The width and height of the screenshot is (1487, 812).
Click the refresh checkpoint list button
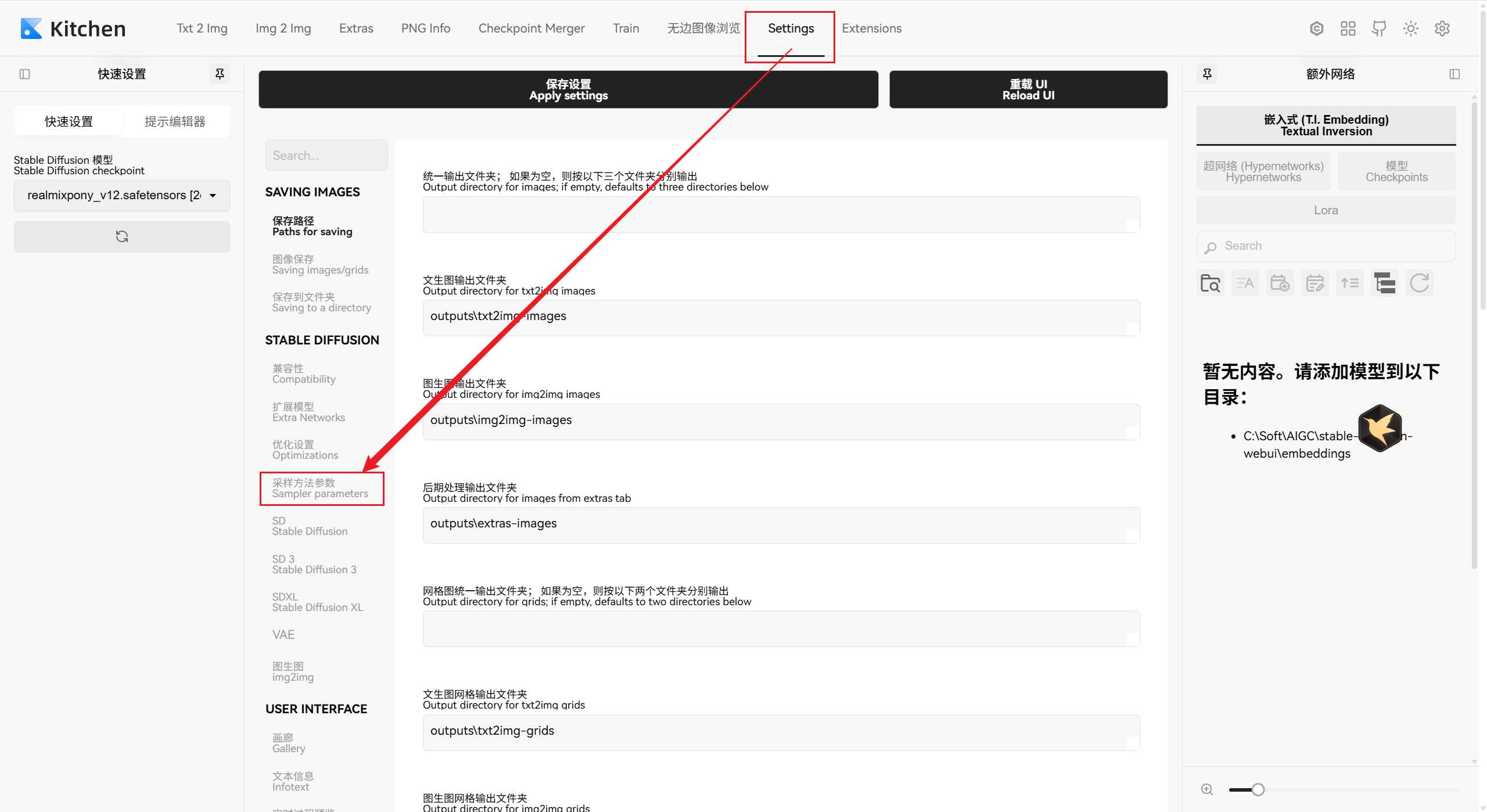click(x=121, y=236)
